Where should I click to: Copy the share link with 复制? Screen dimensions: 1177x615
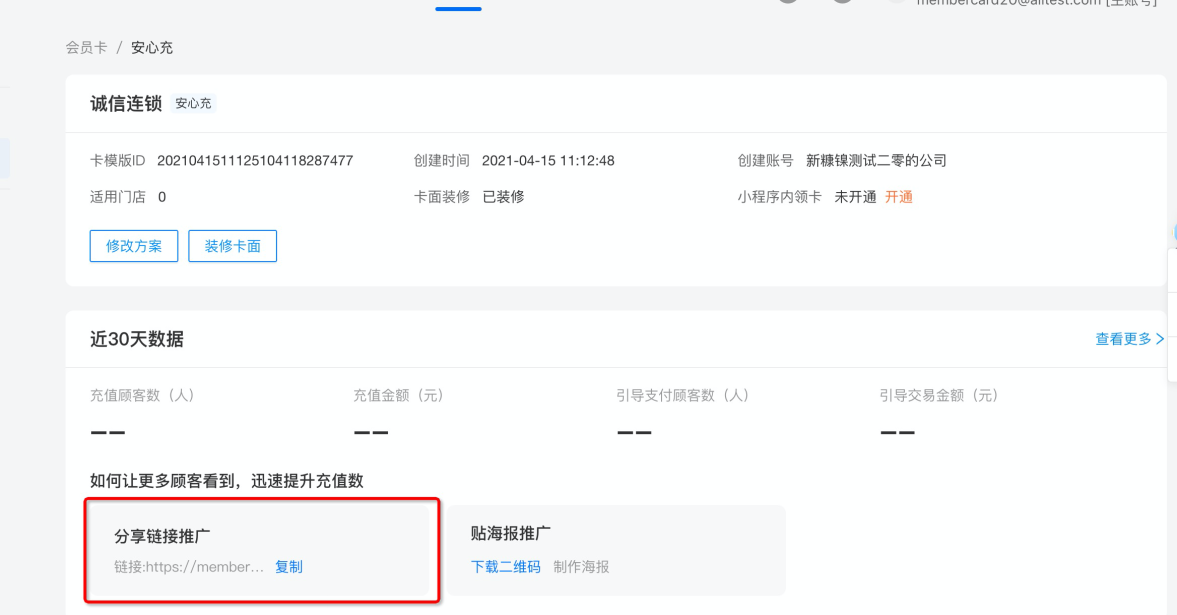tap(289, 567)
